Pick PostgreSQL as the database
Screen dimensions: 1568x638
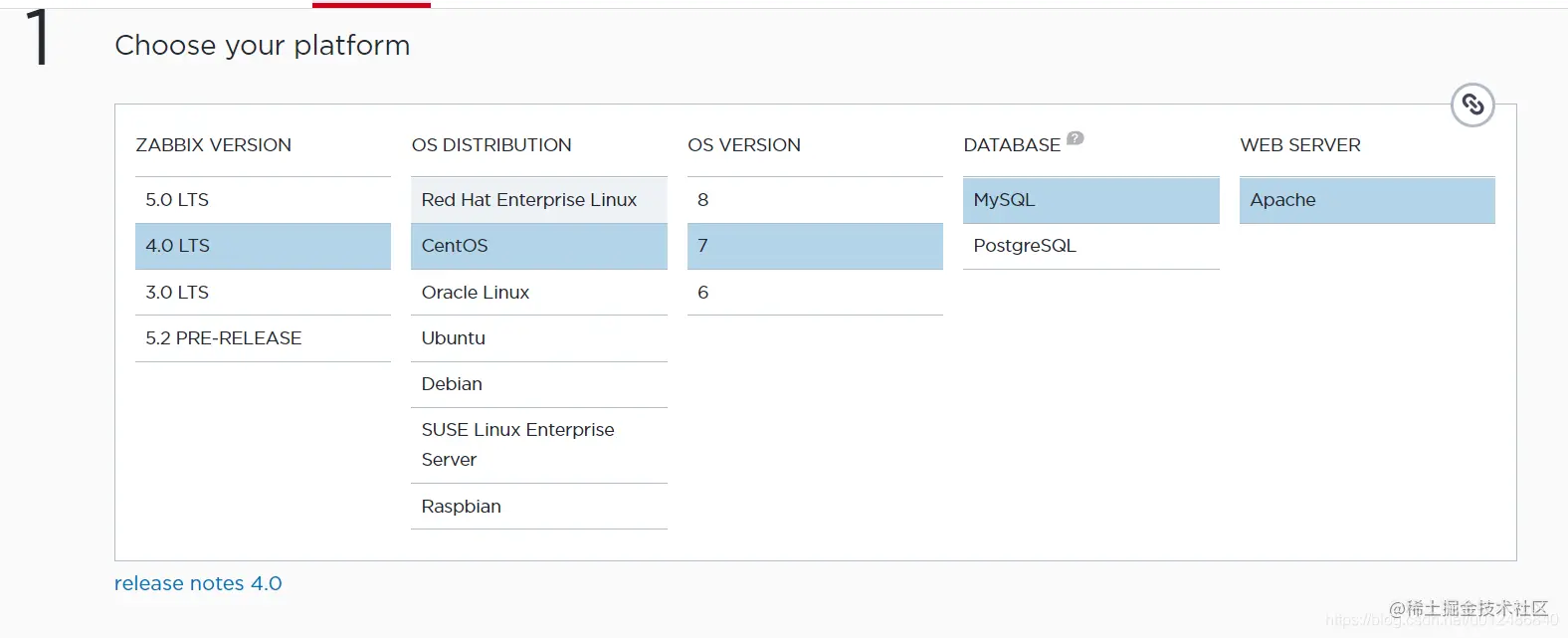point(1091,246)
